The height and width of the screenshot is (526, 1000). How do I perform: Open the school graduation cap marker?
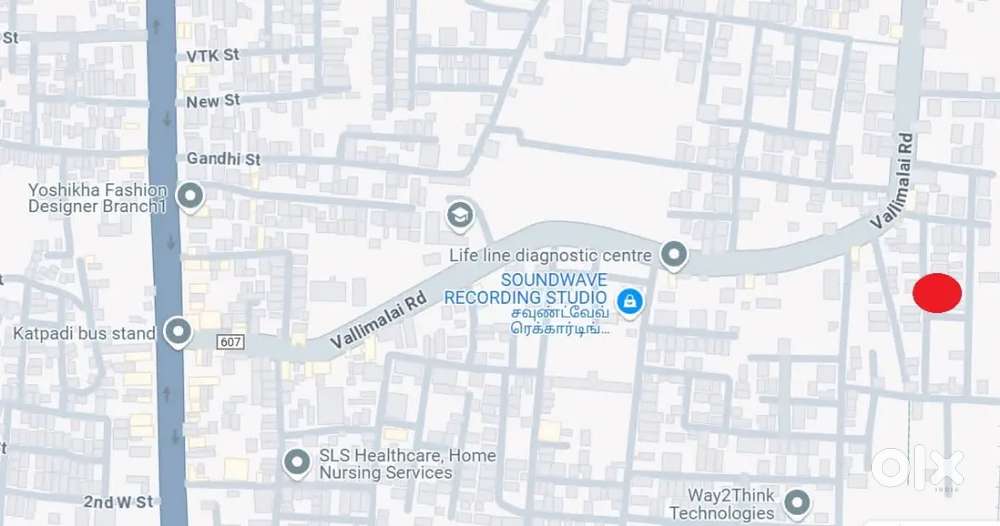[x=459, y=216]
